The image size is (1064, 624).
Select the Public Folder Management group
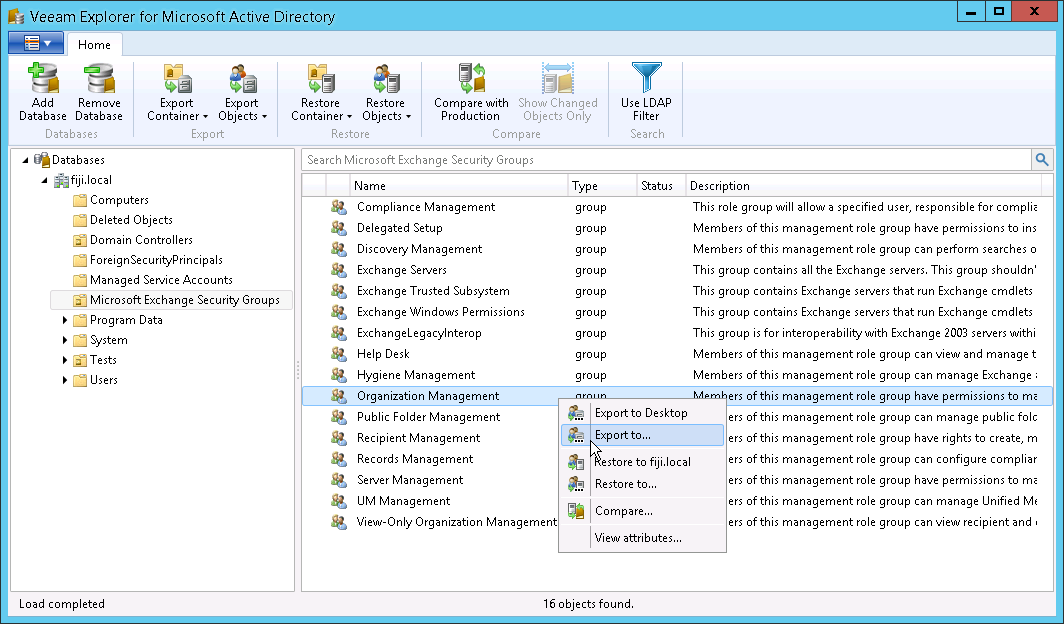tap(428, 417)
